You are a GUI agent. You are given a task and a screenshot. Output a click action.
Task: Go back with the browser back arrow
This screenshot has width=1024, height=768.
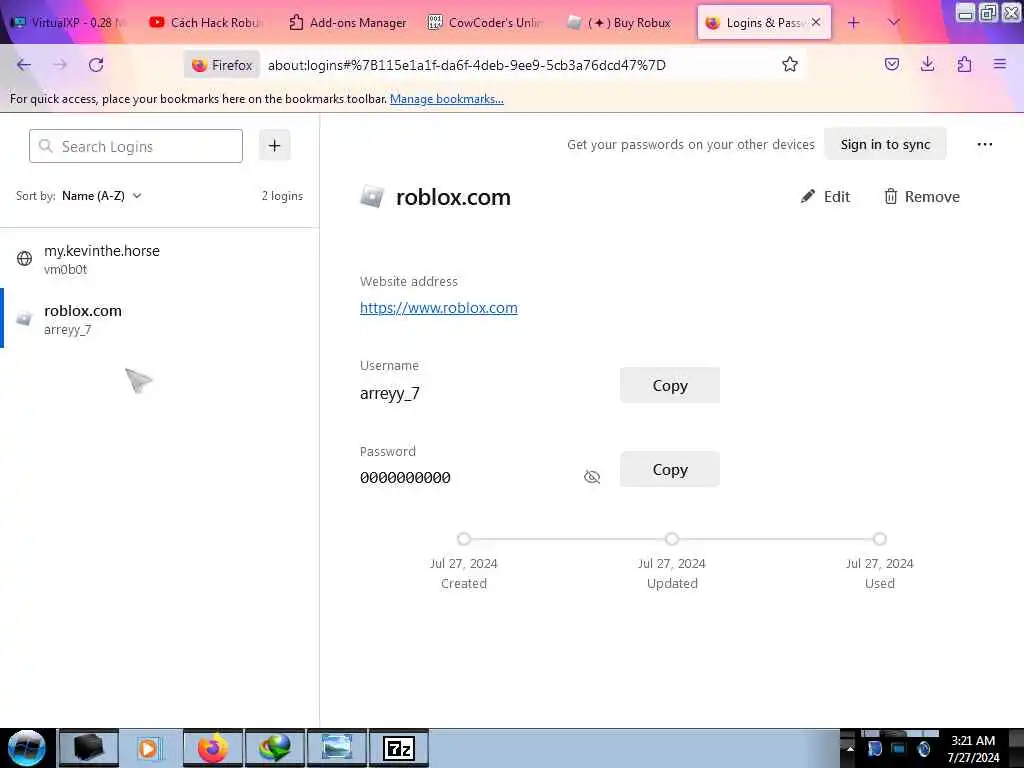[24, 65]
